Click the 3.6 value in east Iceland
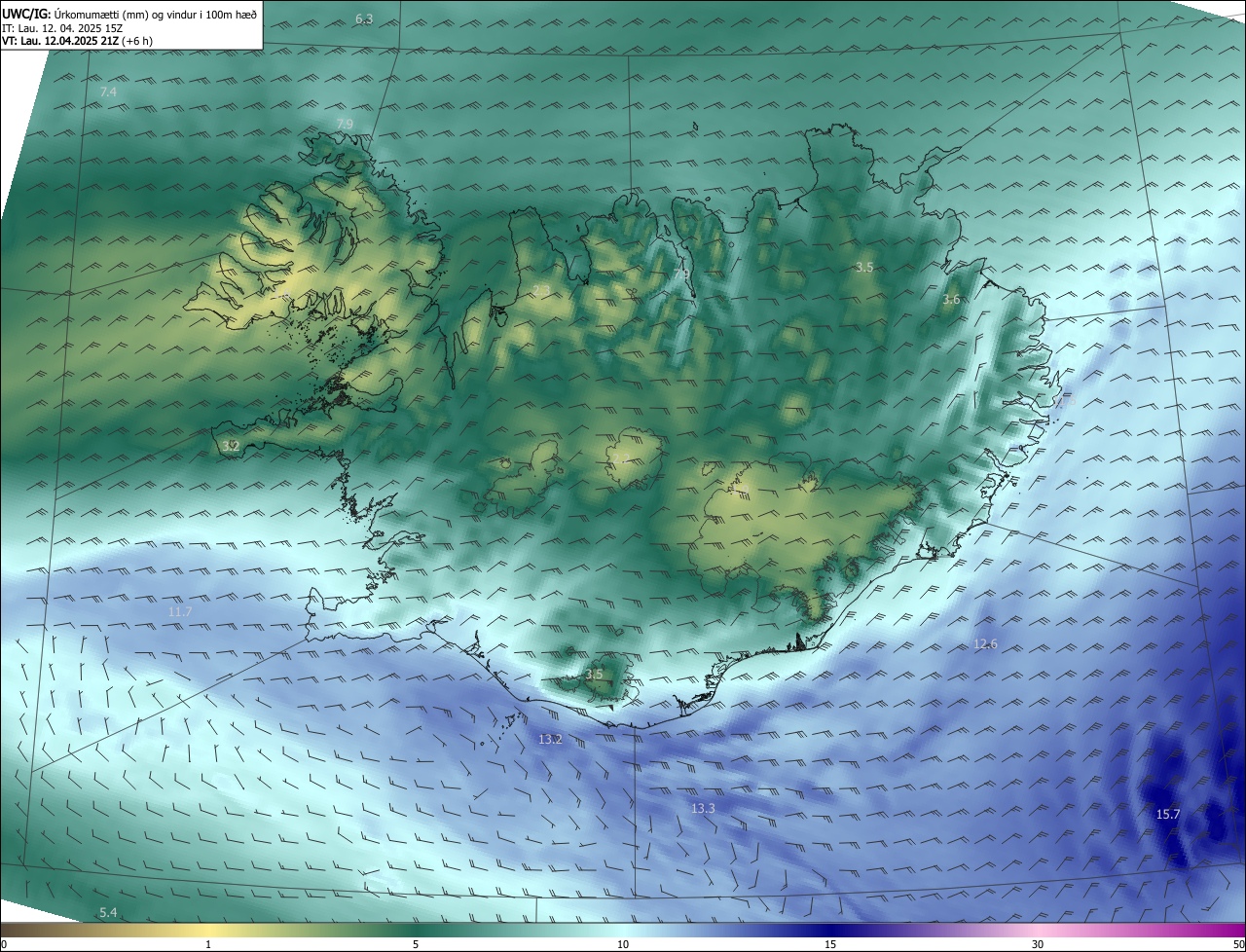Screen dimensions: 1246x952 pos(951,300)
